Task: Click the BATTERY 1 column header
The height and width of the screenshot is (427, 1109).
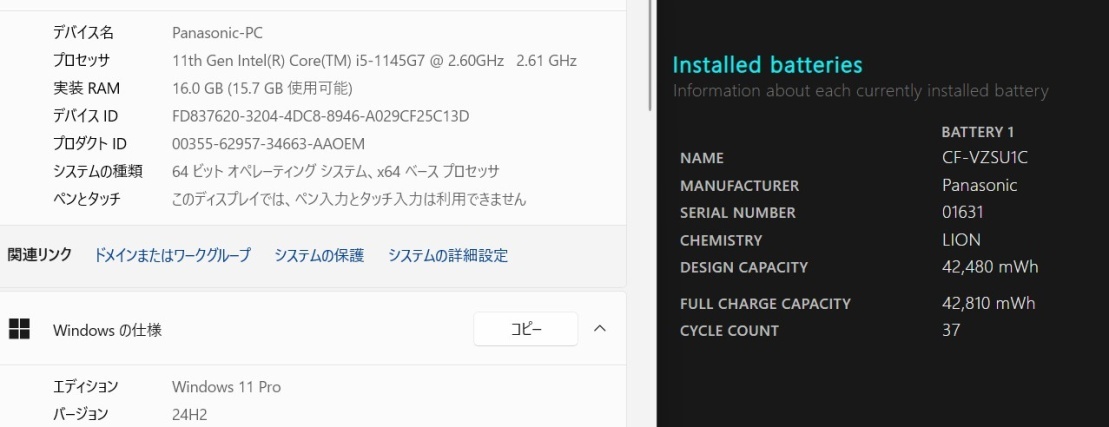Action: point(978,132)
